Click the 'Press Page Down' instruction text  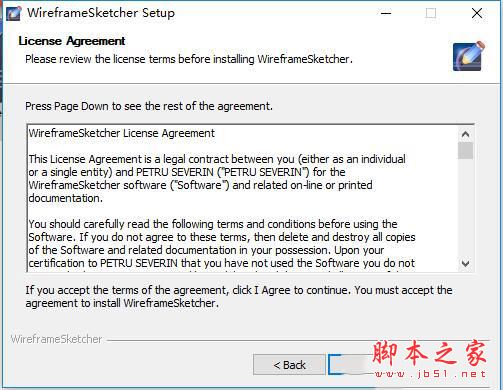[x=149, y=106]
